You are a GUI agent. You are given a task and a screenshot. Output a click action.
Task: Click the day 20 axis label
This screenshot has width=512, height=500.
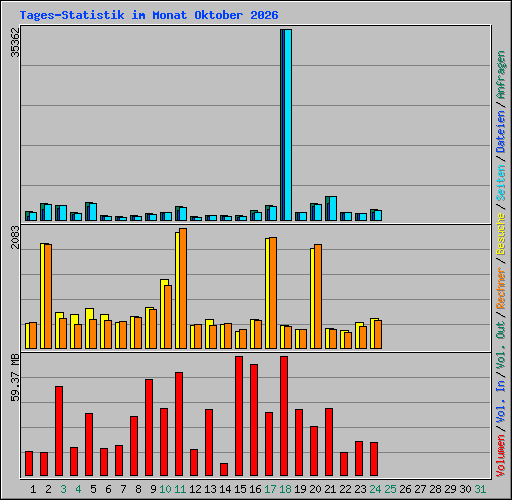pos(315,489)
